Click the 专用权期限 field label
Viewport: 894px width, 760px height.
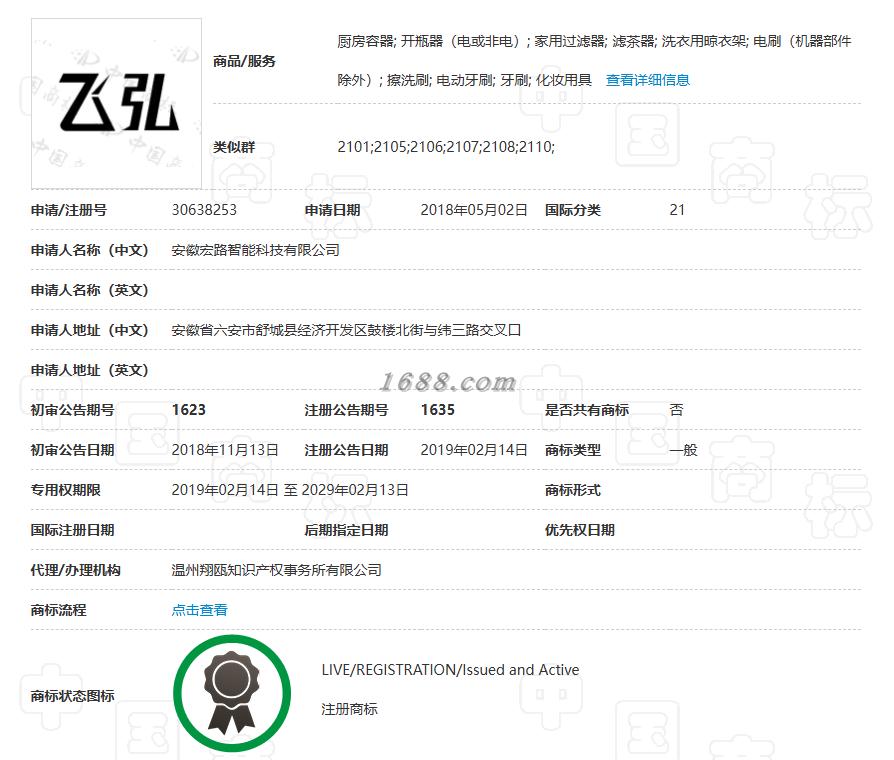[66, 490]
